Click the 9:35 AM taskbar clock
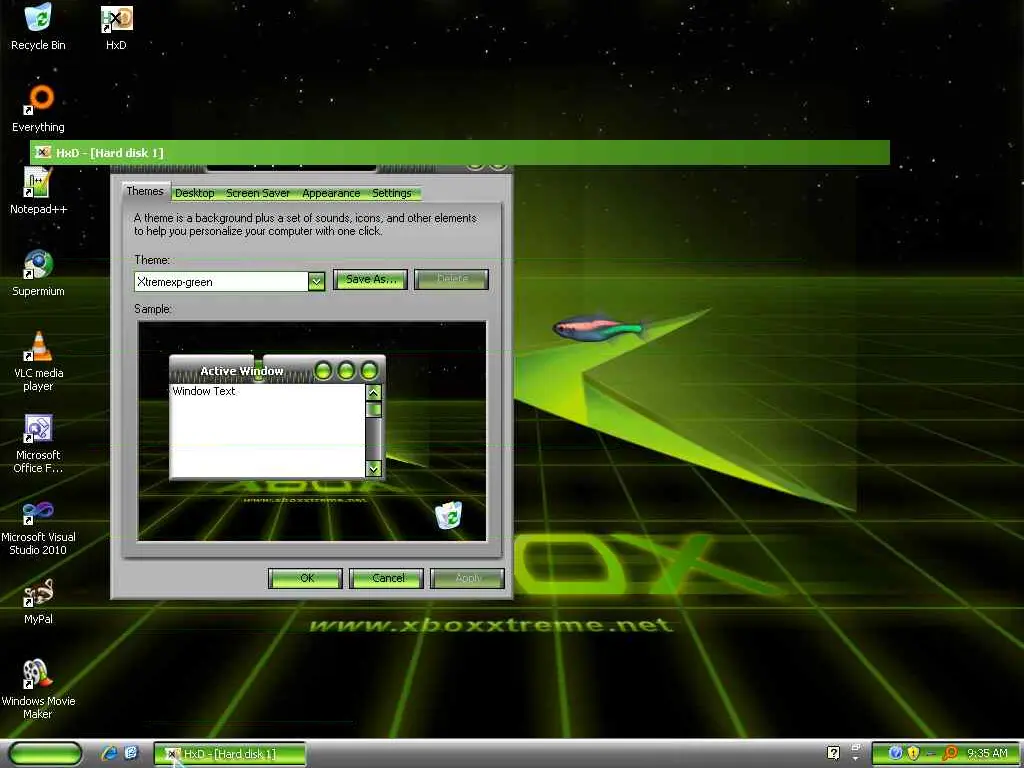1024x768 pixels. click(987, 754)
